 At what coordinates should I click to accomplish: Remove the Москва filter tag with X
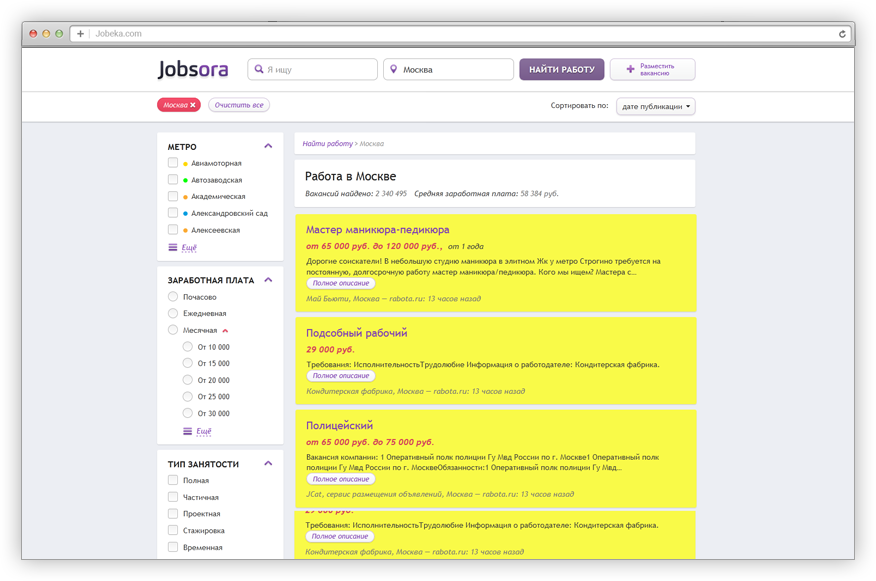(x=193, y=105)
